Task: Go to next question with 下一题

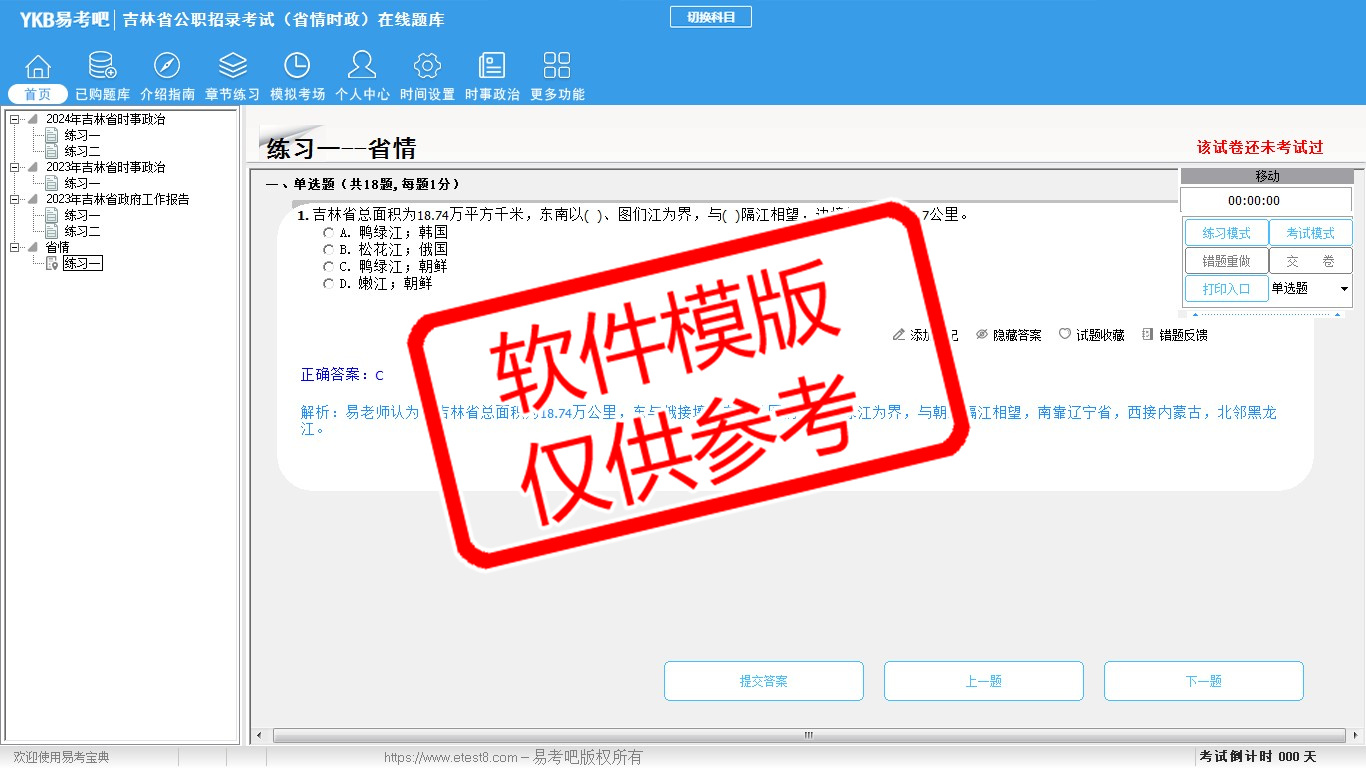Action: 1203,681
